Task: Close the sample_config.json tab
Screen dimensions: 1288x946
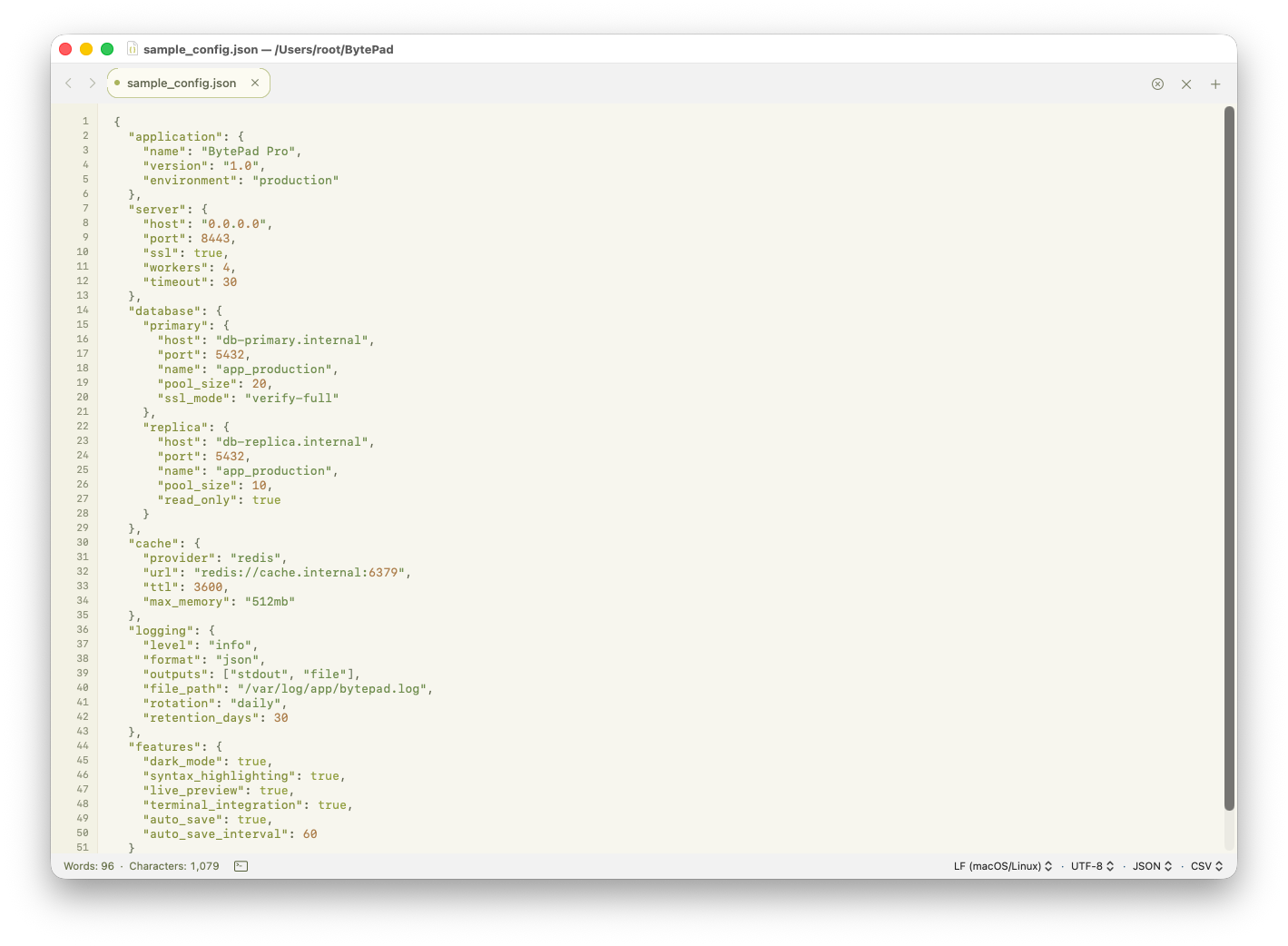Action: [x=254, y=83]
